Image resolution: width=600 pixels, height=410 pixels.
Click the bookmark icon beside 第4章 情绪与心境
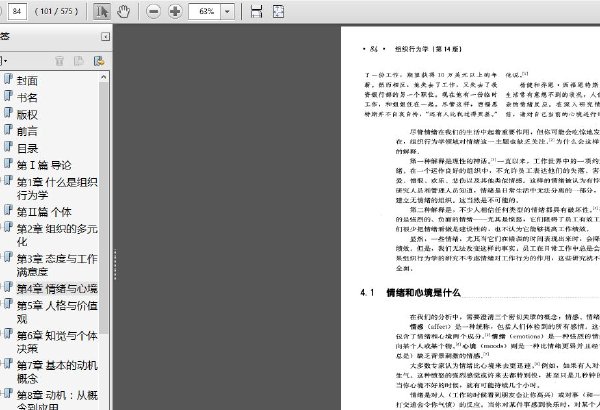[8, 287]
